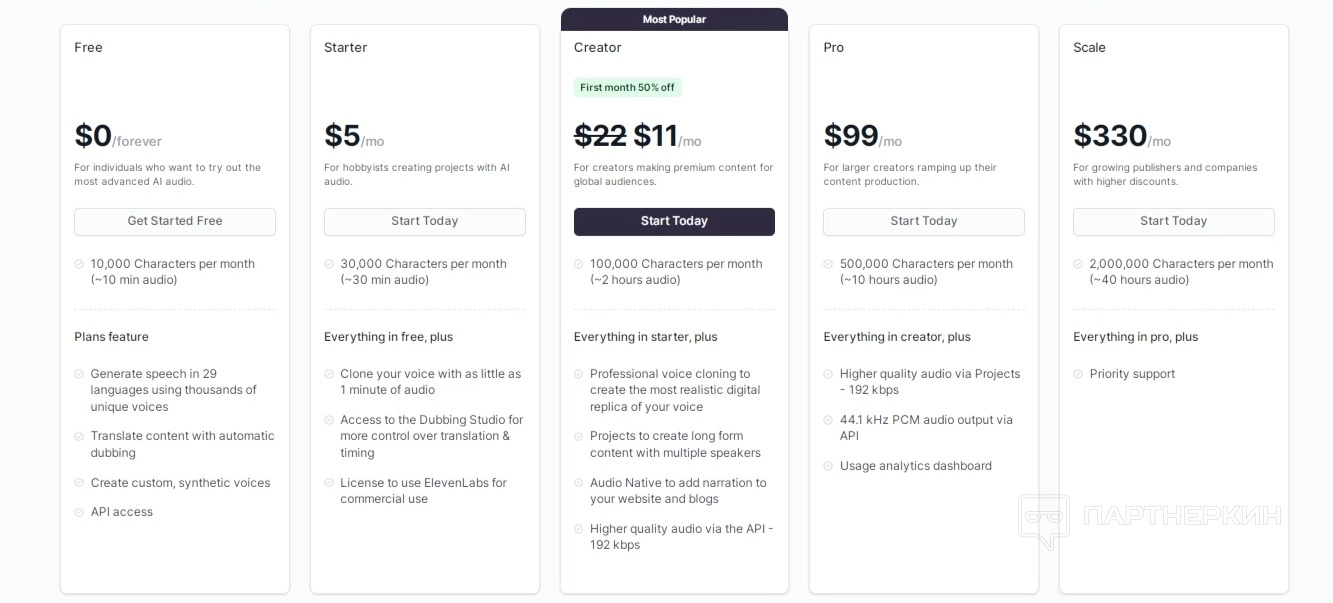Click checkmark beside 44.1 kHz PCM audio
This screenshot has width=1333, height=603.
pyautogui.click(x=829, y=420)
